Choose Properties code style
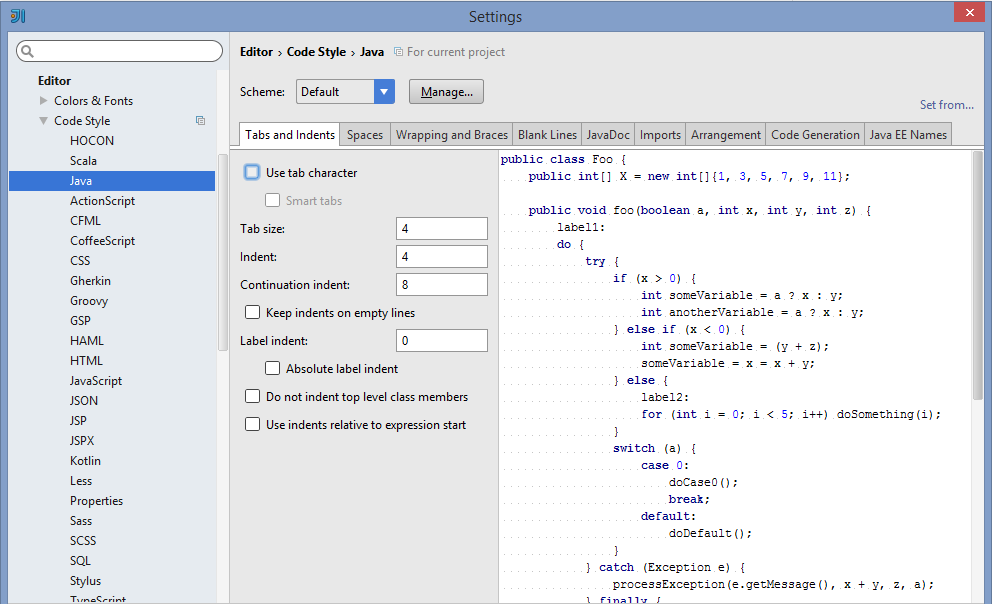 tap(97, 501)
